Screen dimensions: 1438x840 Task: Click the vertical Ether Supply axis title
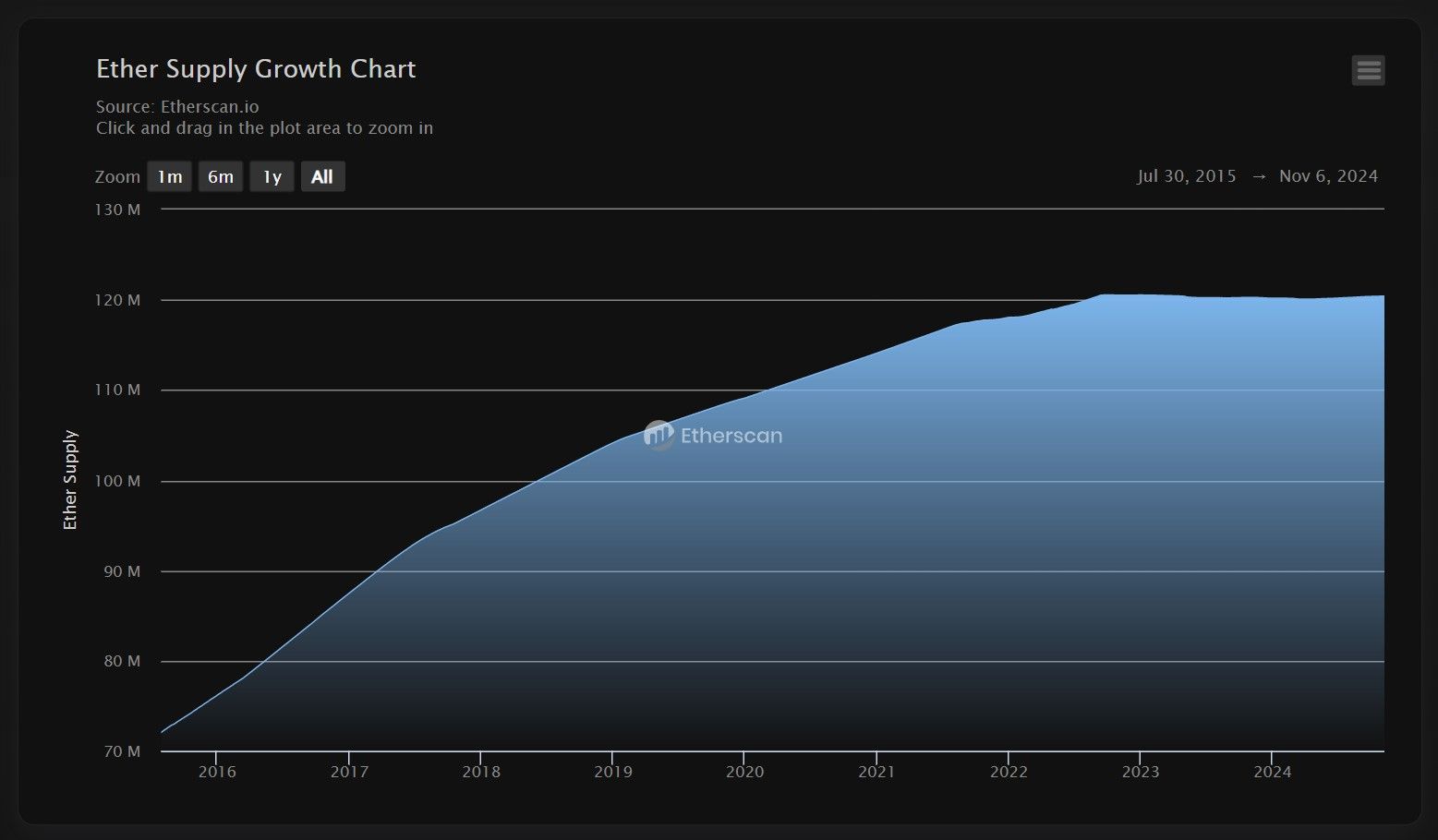[70, 480]
